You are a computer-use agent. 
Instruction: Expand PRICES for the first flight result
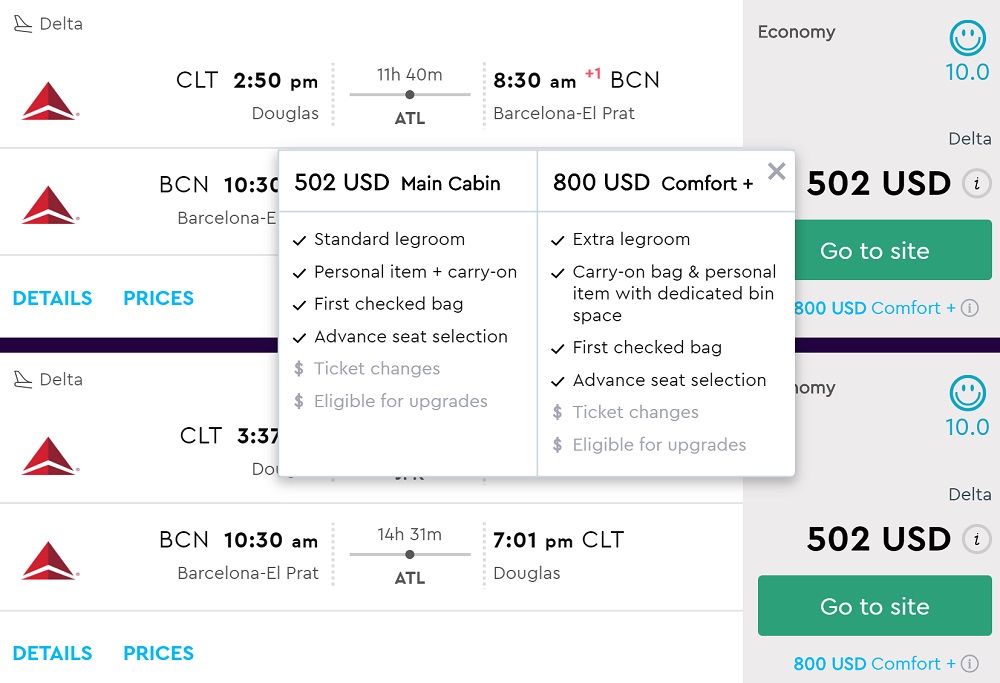click(158, 298)
